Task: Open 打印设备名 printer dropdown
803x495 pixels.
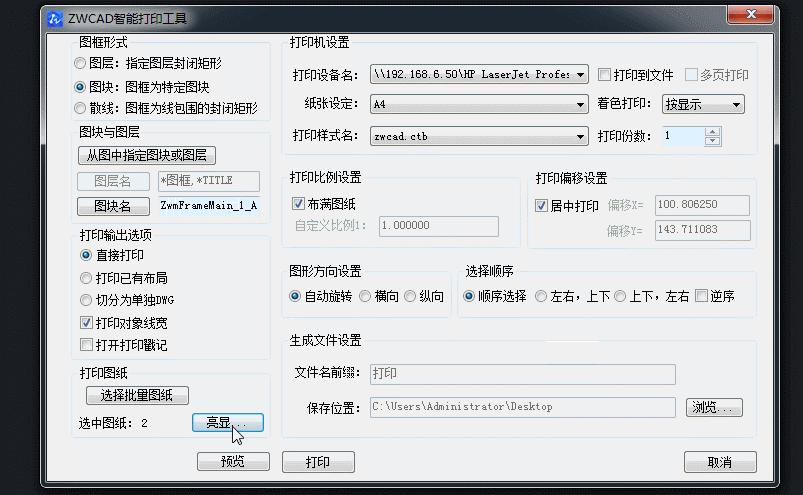Action: click(x=479, y=75)
